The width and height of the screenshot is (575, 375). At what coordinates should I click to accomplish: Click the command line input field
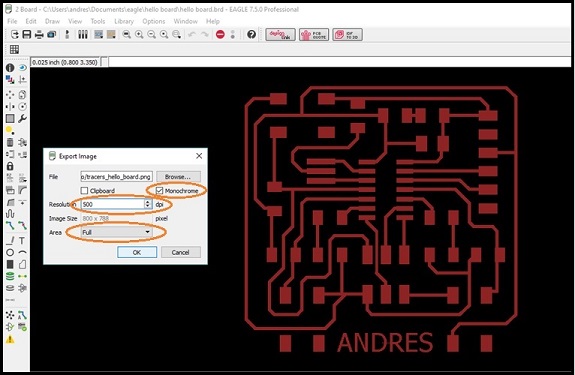[x=339, y=62]
